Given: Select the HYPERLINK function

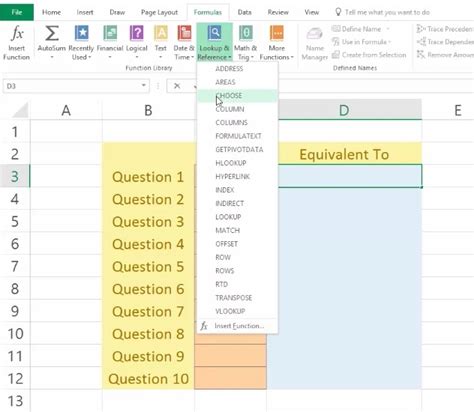Looking at the screenshot, I should 237,176.
